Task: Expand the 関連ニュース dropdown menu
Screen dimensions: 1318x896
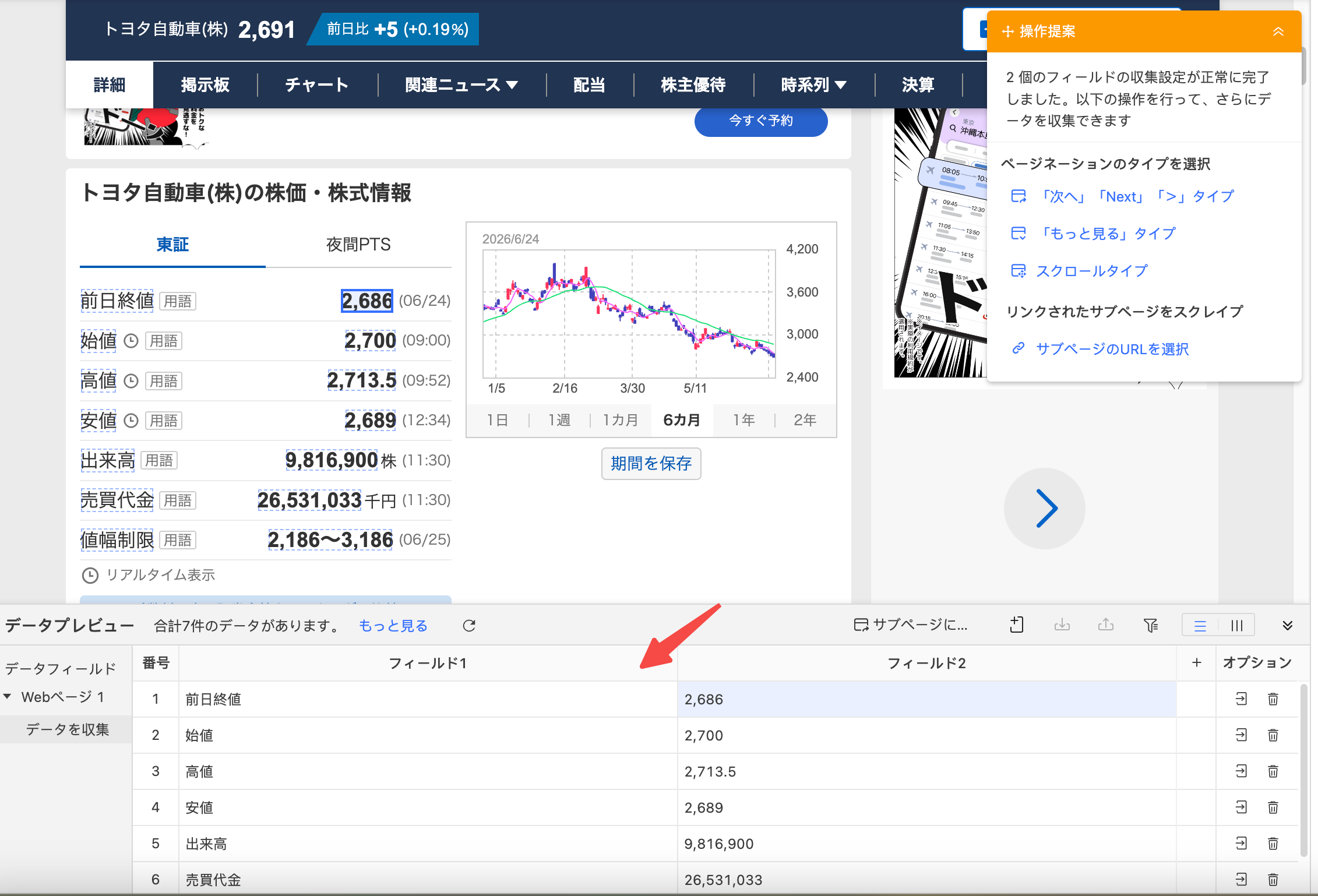Action: [x=461, y=85]
